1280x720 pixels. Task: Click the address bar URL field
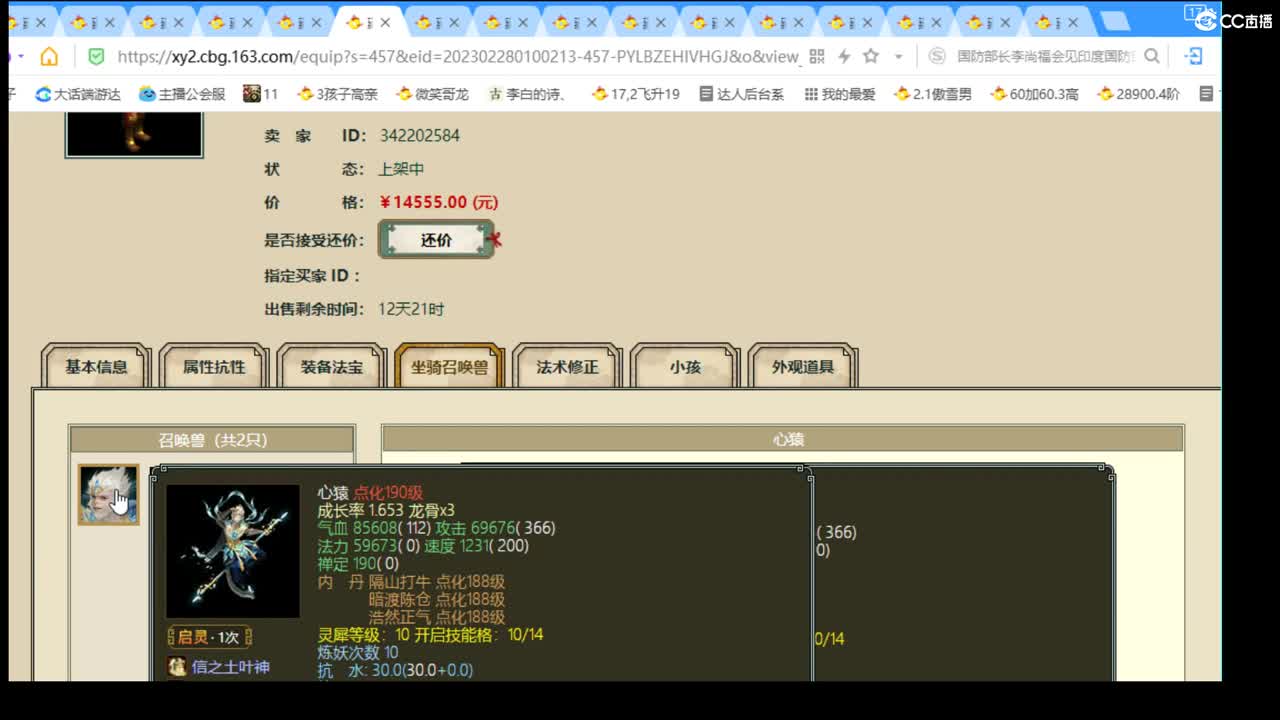(459, 57)
